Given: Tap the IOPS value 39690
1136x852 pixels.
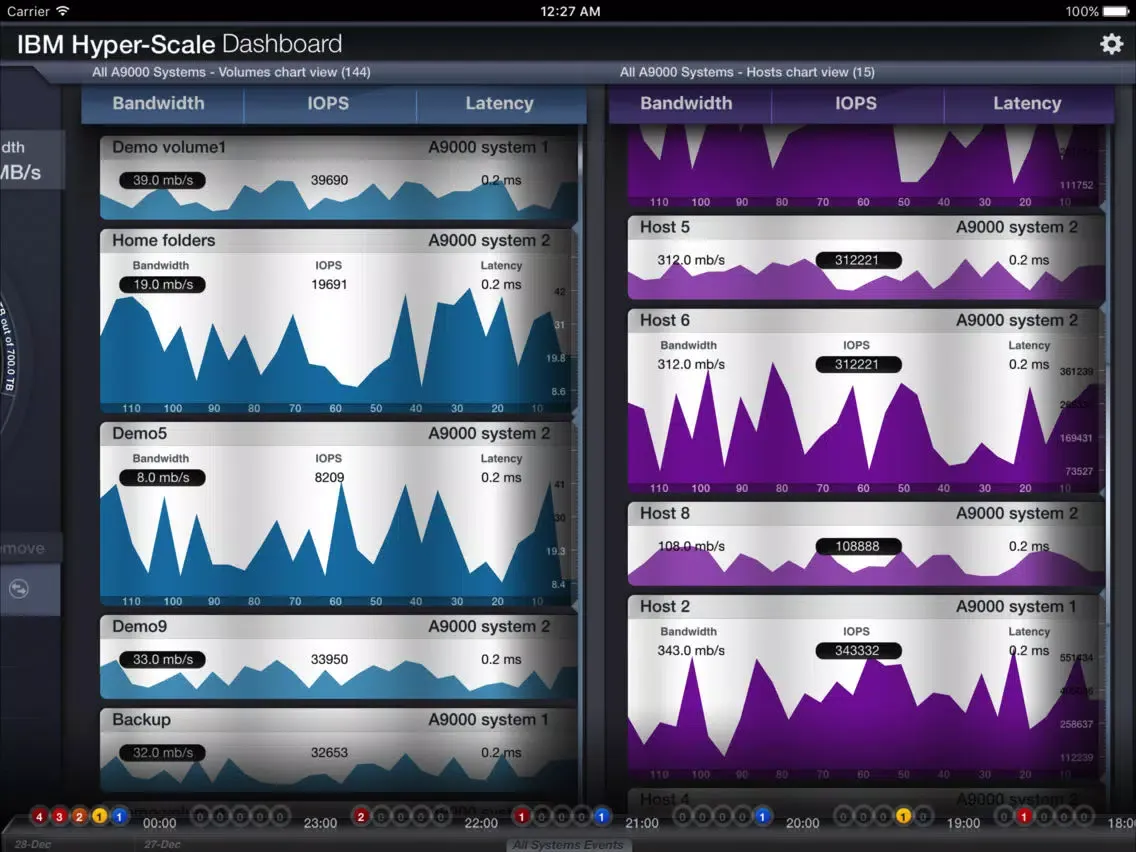Looking at the screenshot, I should [329, 180].
